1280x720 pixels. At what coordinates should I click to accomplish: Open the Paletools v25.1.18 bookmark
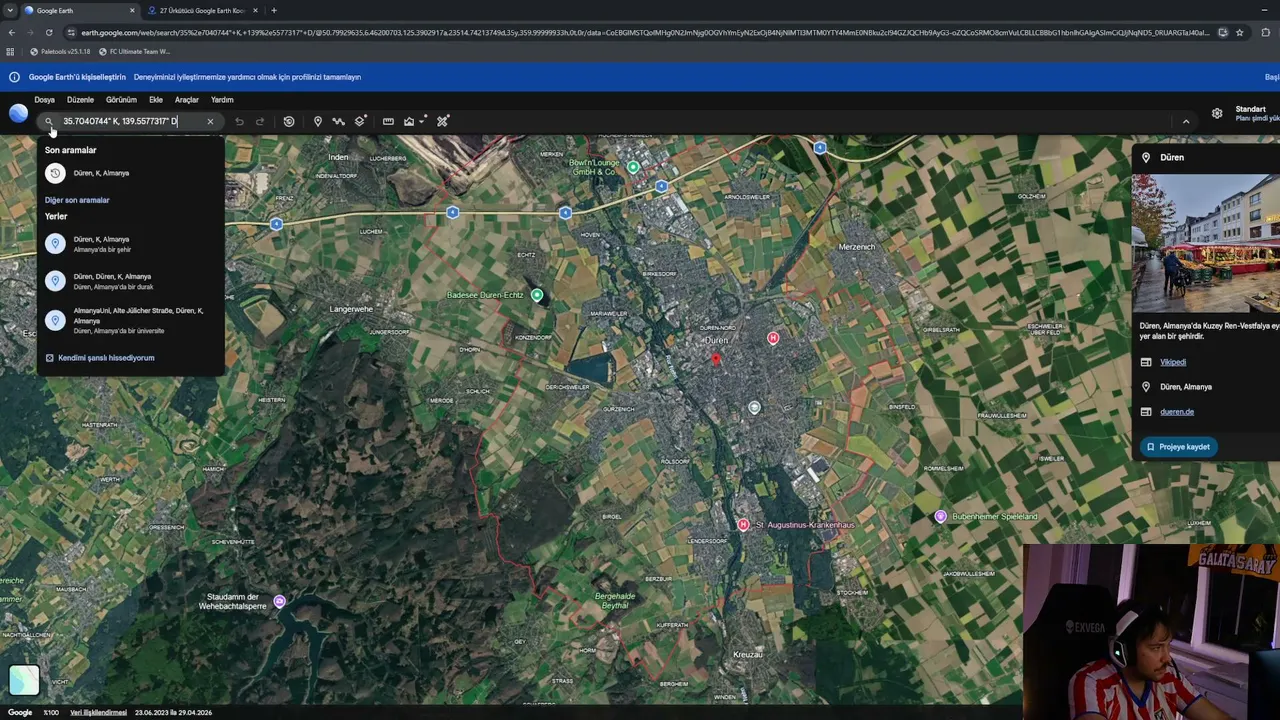click(x=61, y=52)
